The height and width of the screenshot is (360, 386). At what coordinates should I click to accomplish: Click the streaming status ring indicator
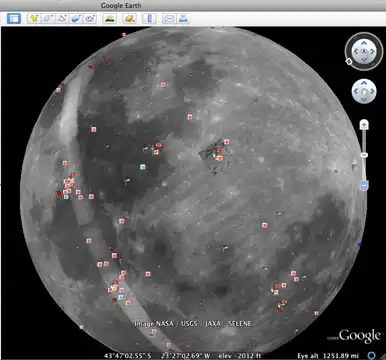click(372, 356)
